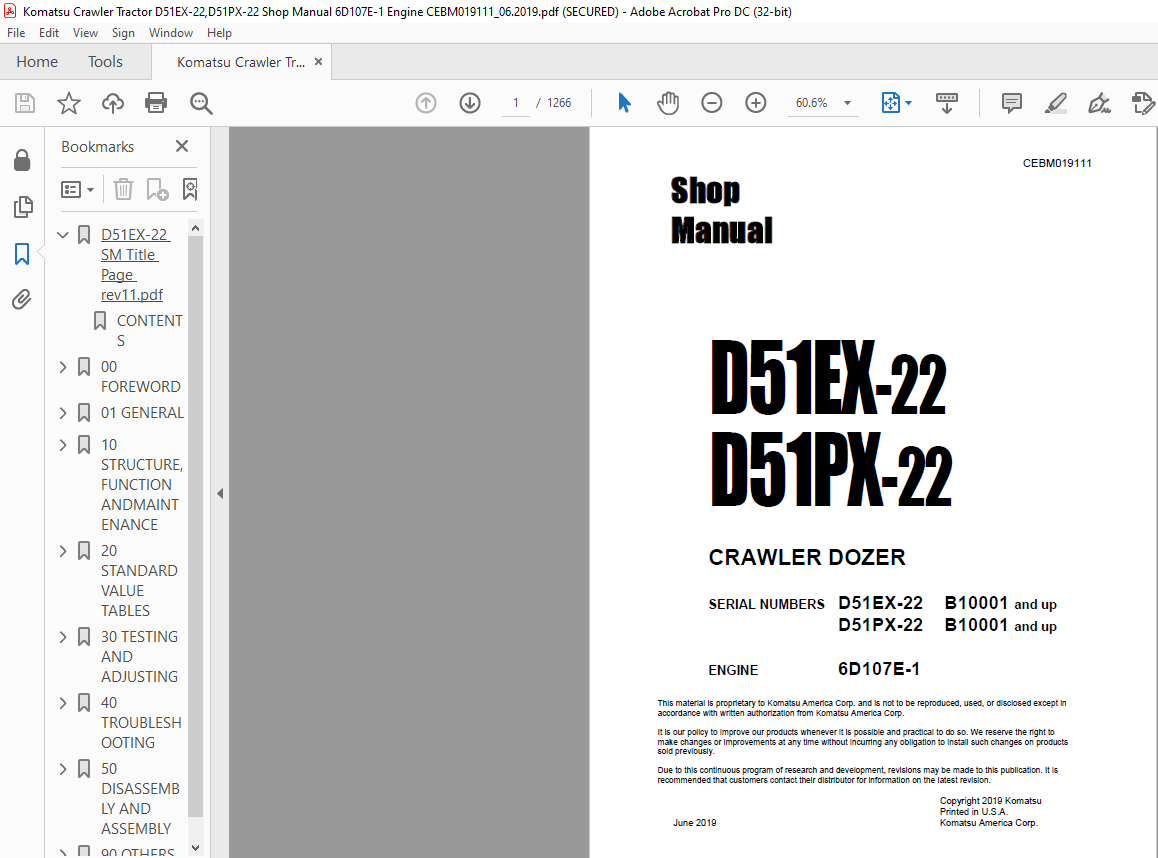This screenshot has width=1158, height=858.
Task: Jump to 01 GENERAL bookmark
Action: pyautogui.click(x=143, y=413)
